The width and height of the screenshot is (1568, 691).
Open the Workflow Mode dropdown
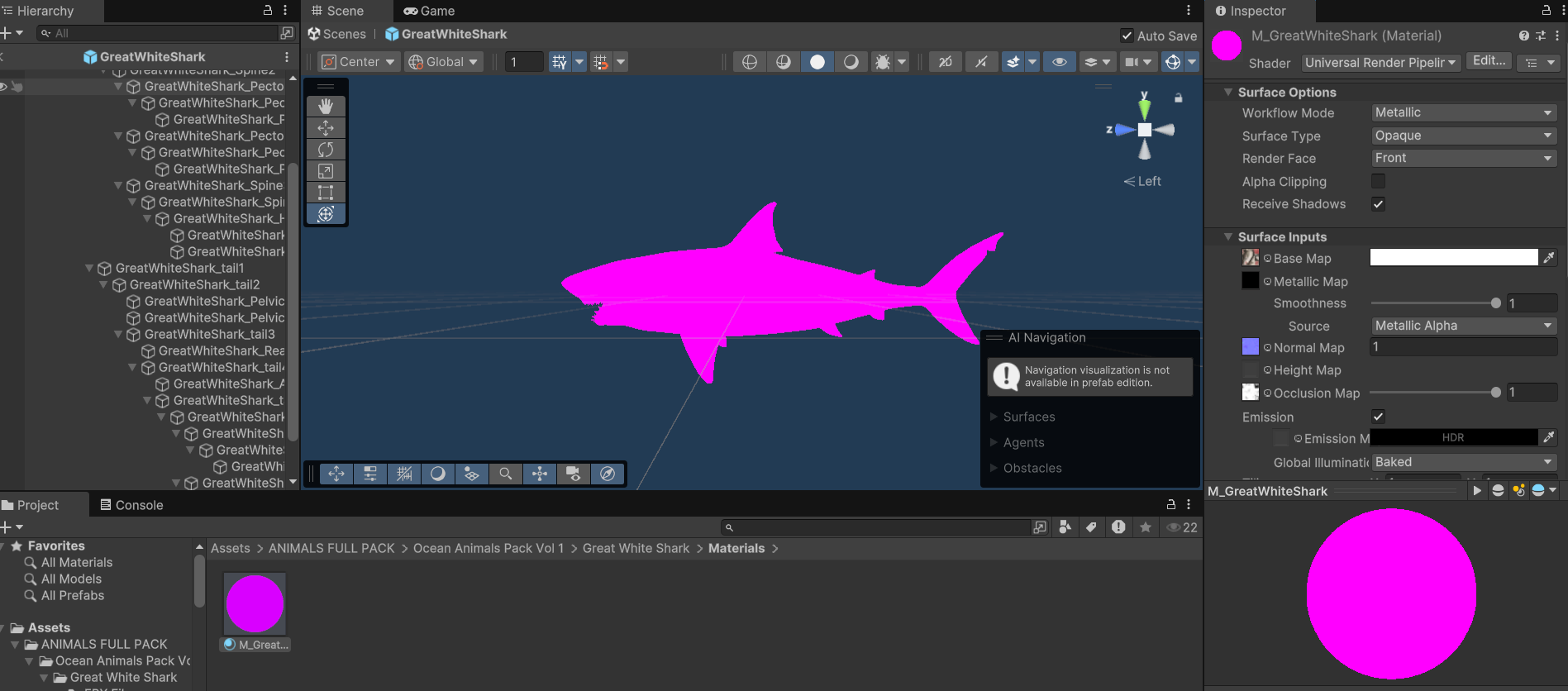(1463, 112)
